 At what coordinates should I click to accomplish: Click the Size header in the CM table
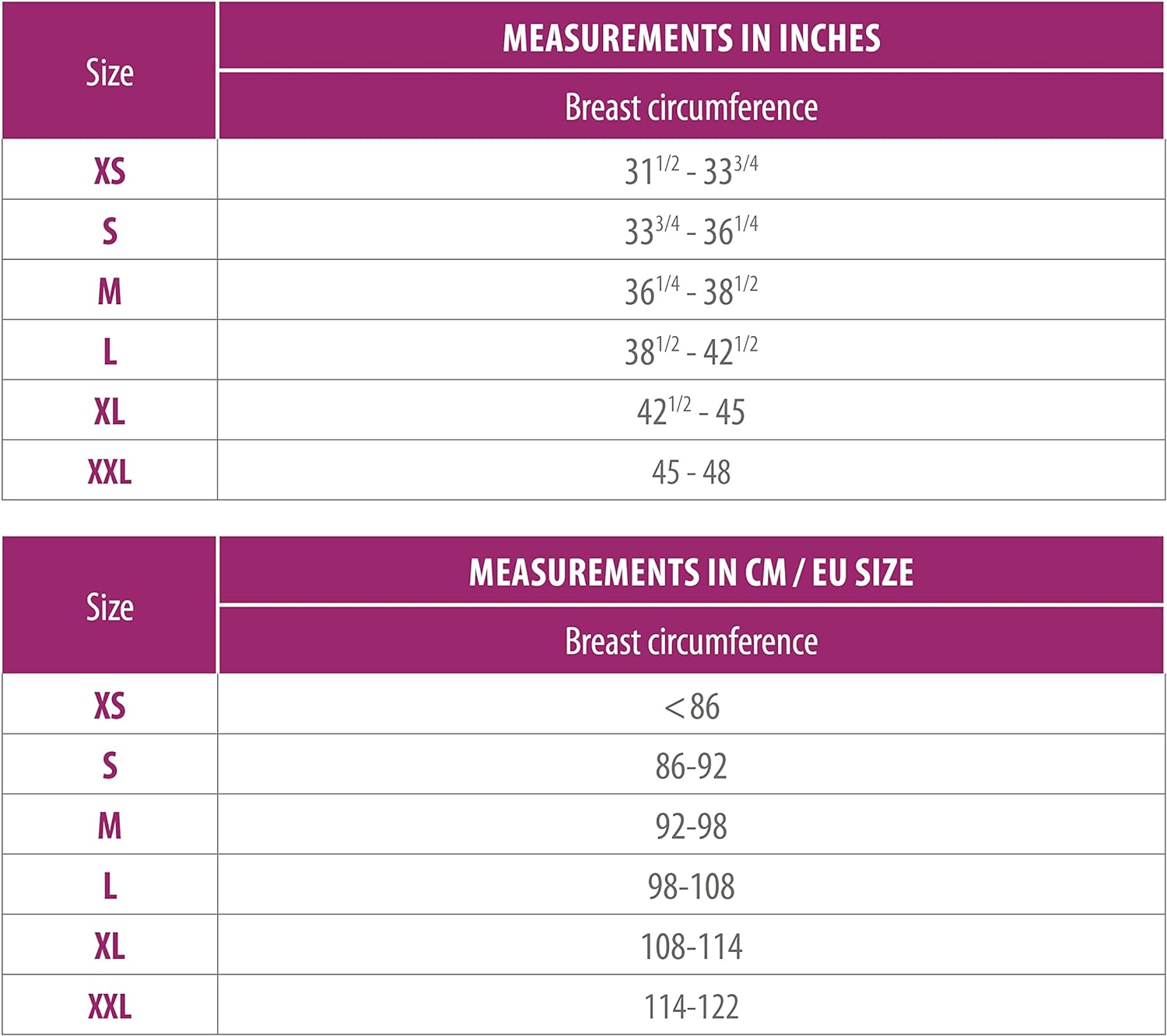(x=109, y=607)
